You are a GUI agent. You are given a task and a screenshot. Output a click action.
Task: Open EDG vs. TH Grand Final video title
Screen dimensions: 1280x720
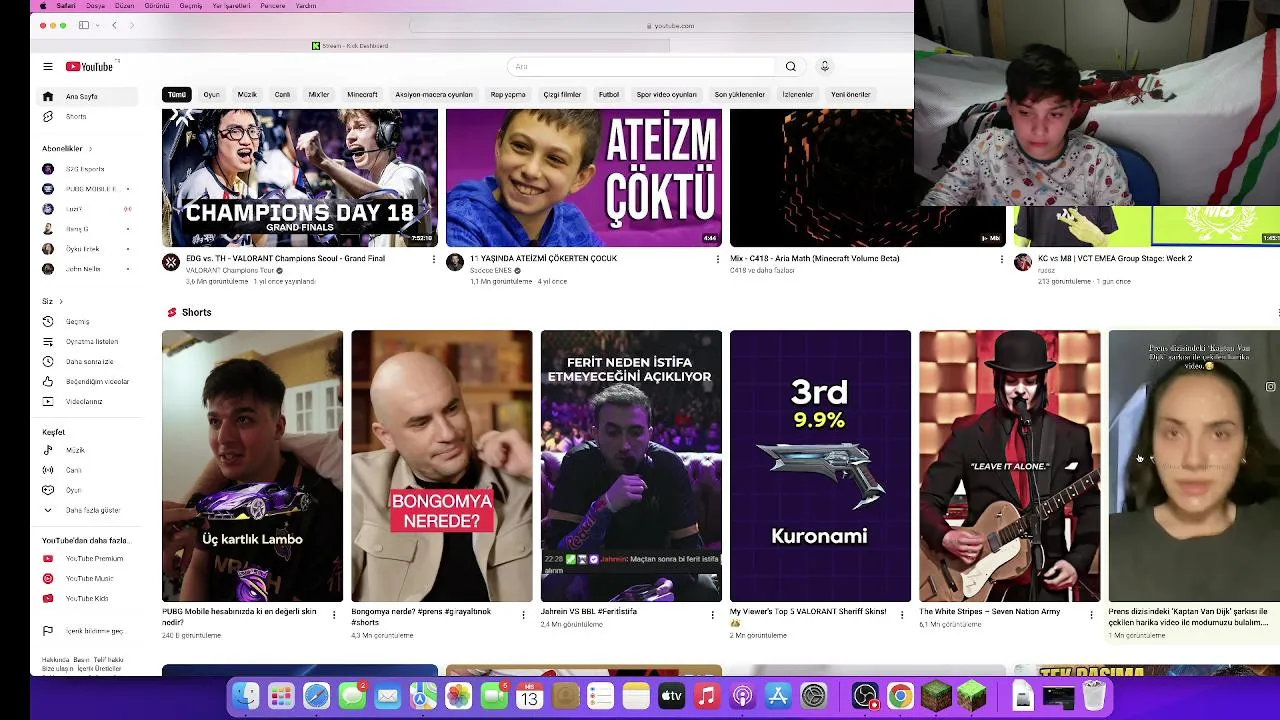[x=285, y=258]
